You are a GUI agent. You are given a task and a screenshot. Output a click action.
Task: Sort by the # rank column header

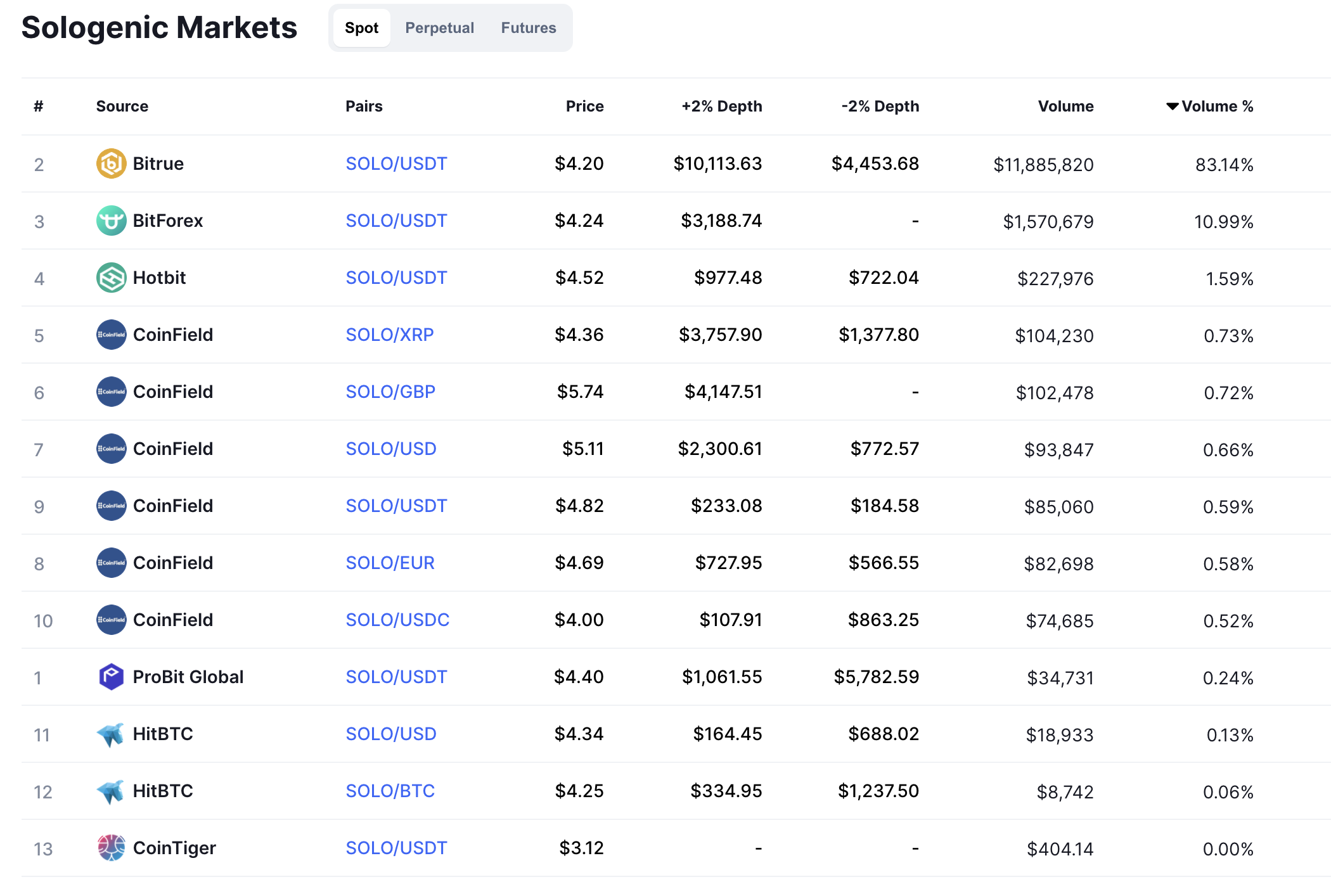click(39, 106)
